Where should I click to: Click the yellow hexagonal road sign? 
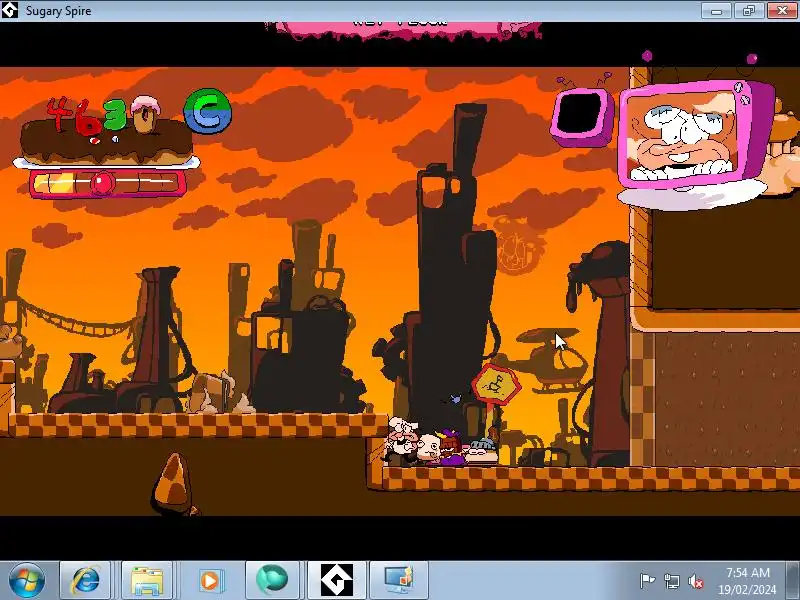pos(496,385)
